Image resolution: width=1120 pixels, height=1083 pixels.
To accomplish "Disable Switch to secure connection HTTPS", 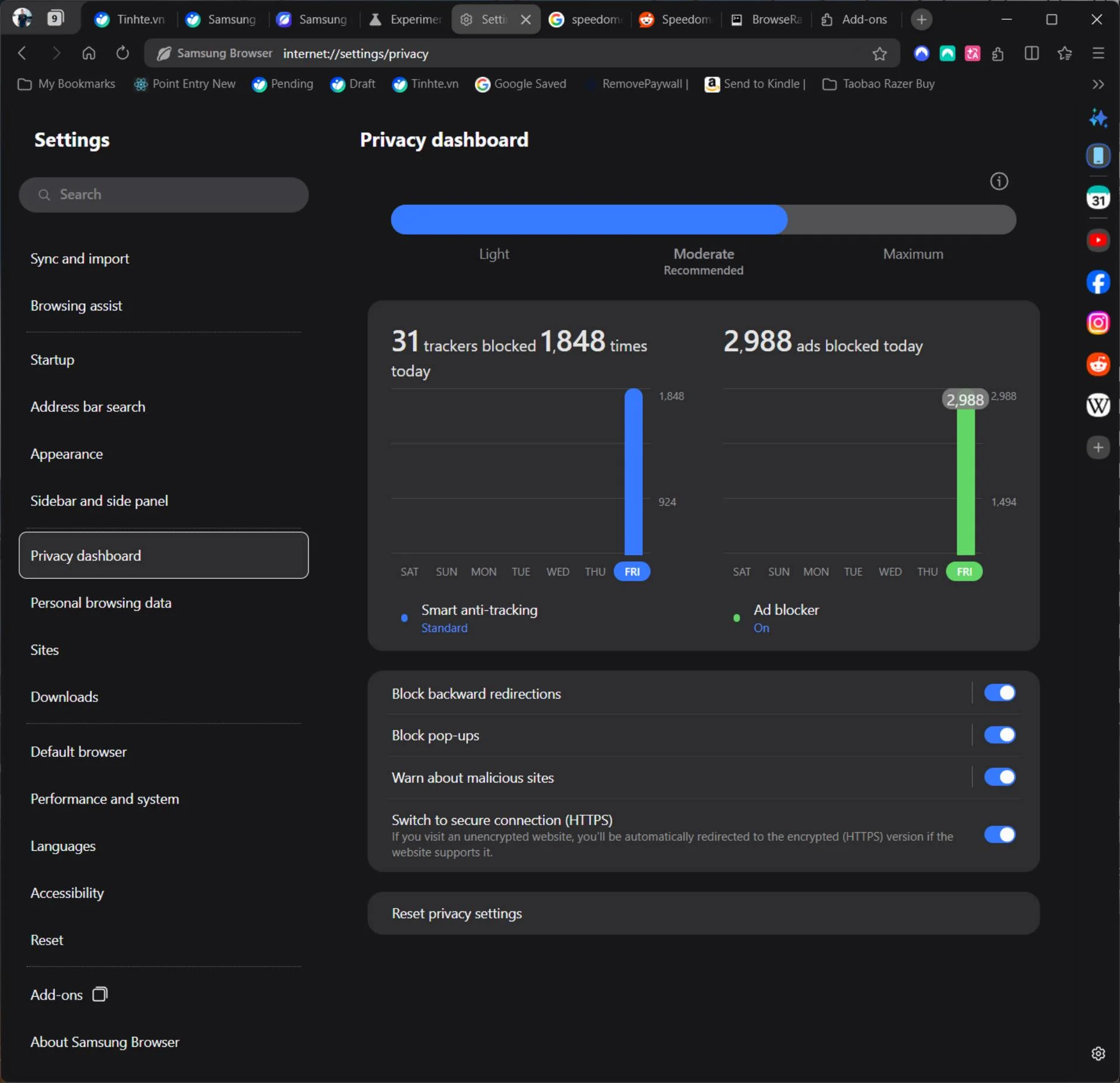I will click(x=999, y=835).
